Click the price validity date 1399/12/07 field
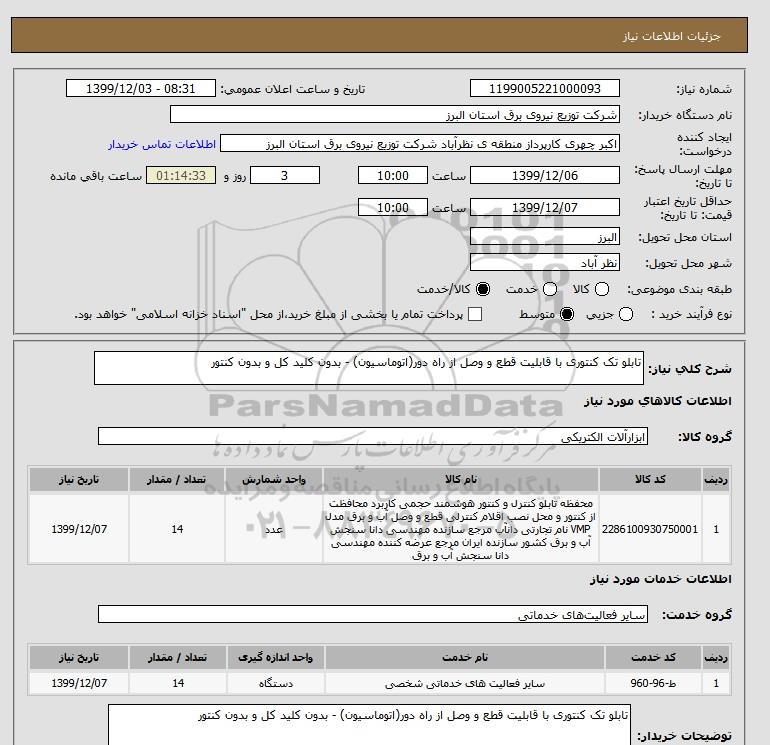770x745 pixels. [x=545, y=207]
